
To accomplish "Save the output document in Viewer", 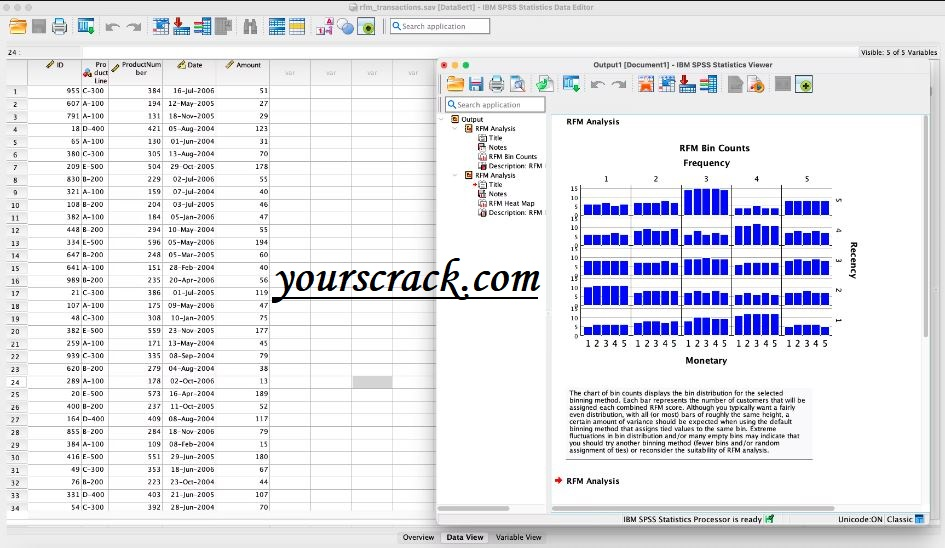I will click(476, 84).
